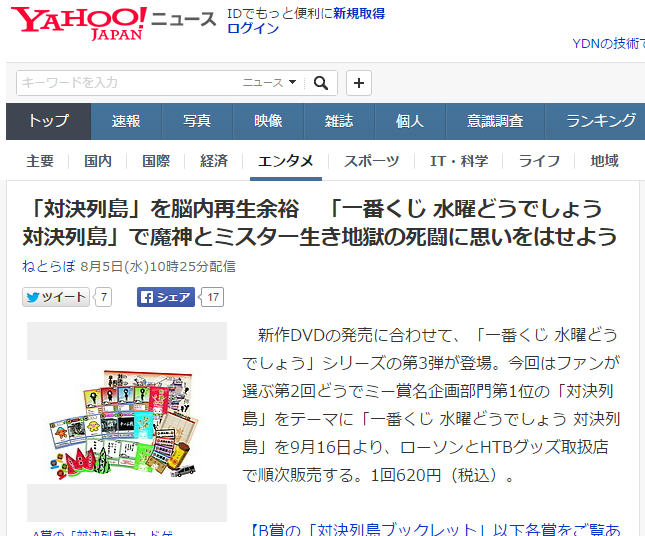Click the Yahoo! Japan logo

(x=79, y=23)
